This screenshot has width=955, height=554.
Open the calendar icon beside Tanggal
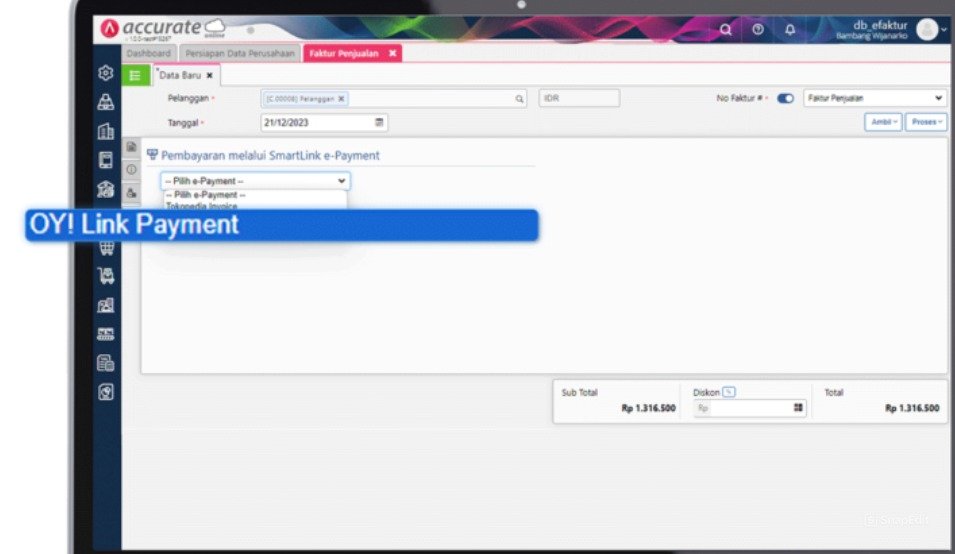(379, 122)
